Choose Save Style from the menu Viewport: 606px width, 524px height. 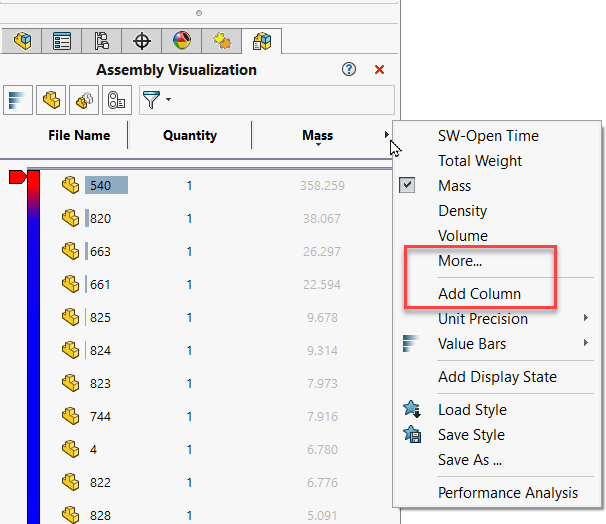click(x=471, y=435)
